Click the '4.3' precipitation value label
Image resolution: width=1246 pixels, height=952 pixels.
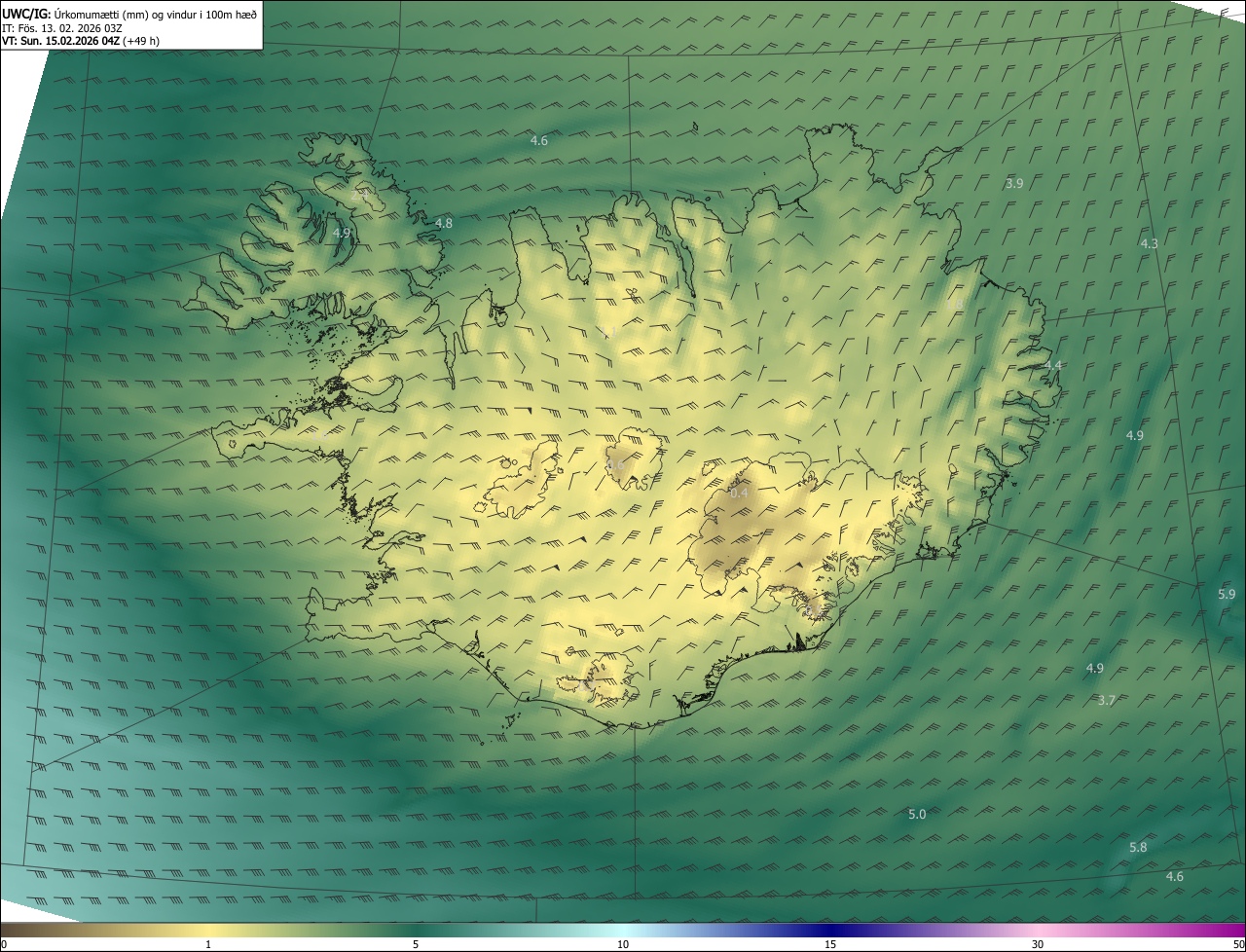[1150, 243]
